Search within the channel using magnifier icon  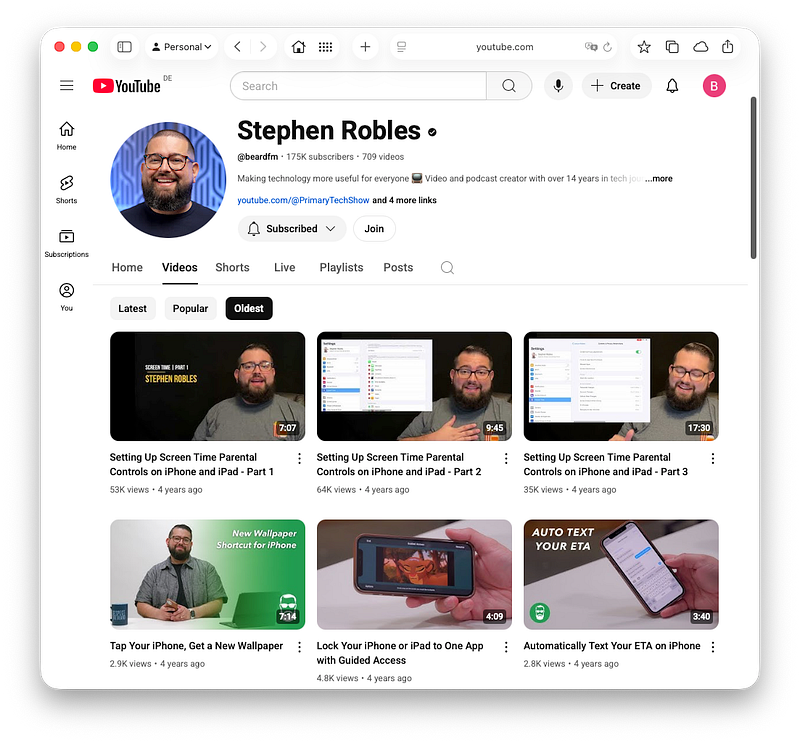[x=447, y=267]
